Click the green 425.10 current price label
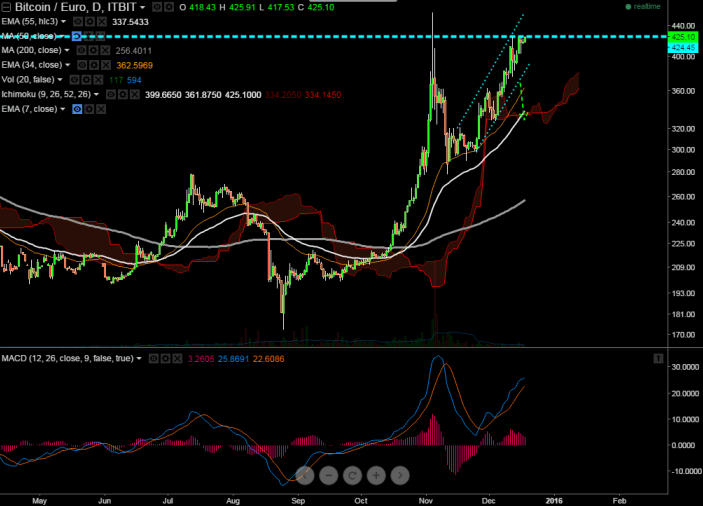Image resolution: width=703 pixels, height=506 pixels. coord(682,37)
